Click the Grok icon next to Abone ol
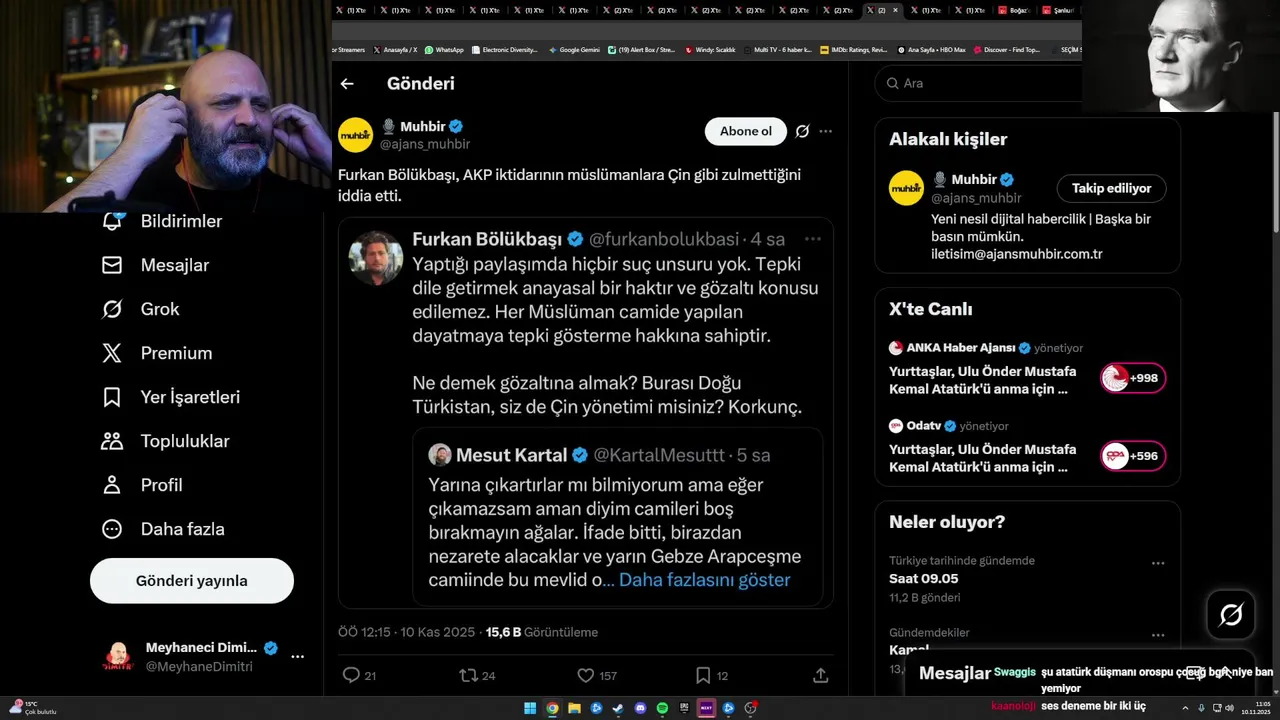 (x=802, y=131)
